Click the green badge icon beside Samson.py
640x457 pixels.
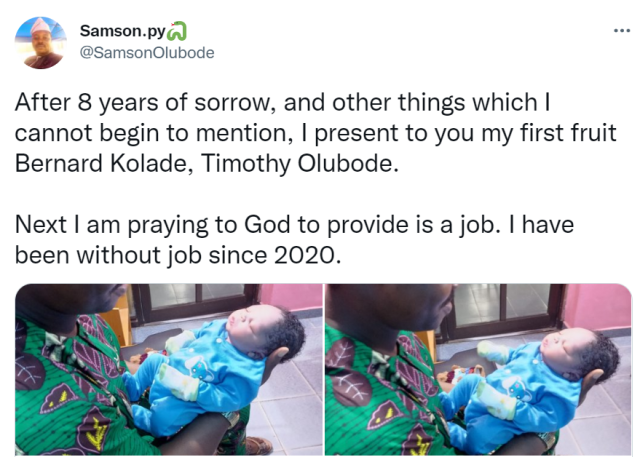tap(177, 31)
